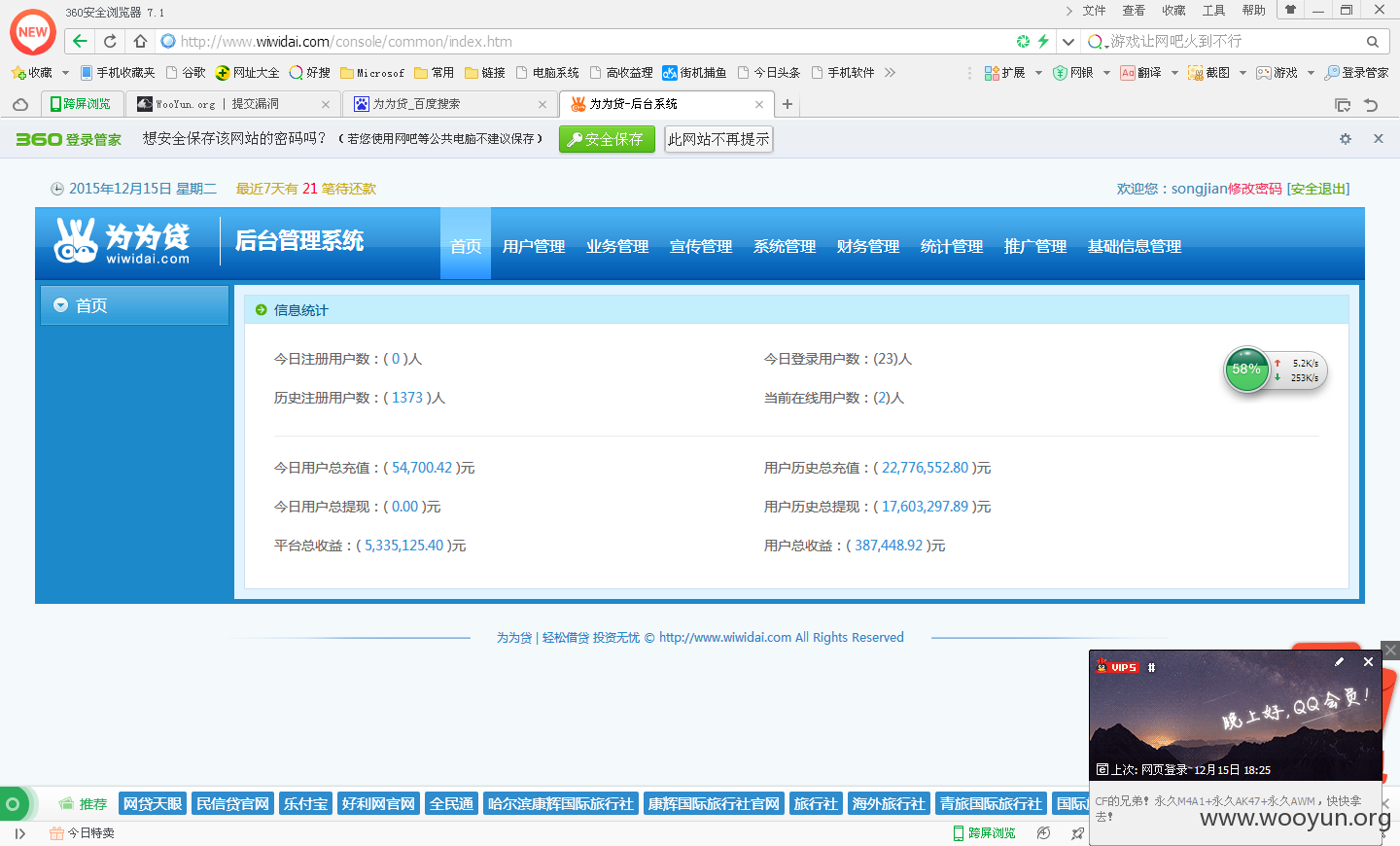1400x846 pixels.
Task: Open a new tab with plus icon
Action: coord(787,104)
